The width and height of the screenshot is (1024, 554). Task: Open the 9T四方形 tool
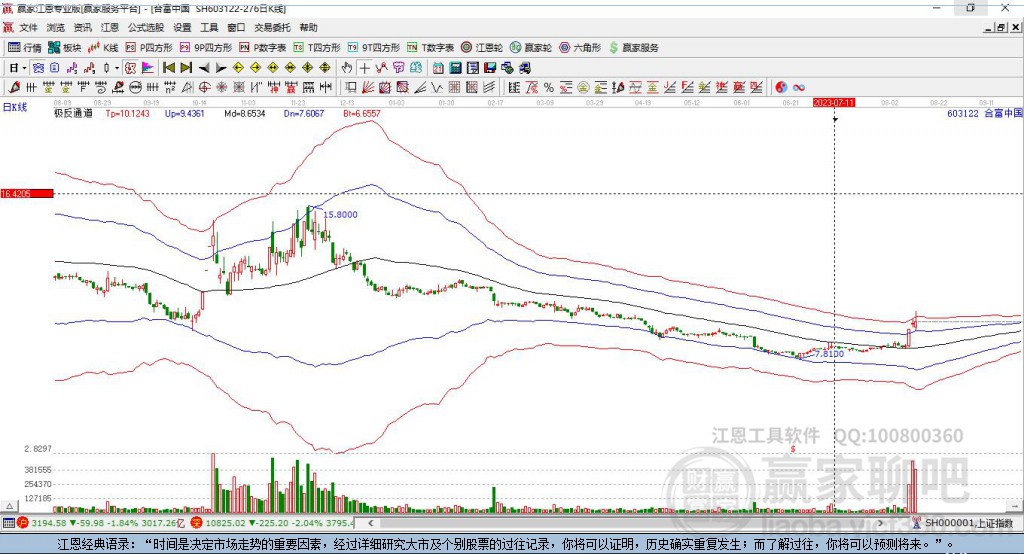tap(374, 48)
